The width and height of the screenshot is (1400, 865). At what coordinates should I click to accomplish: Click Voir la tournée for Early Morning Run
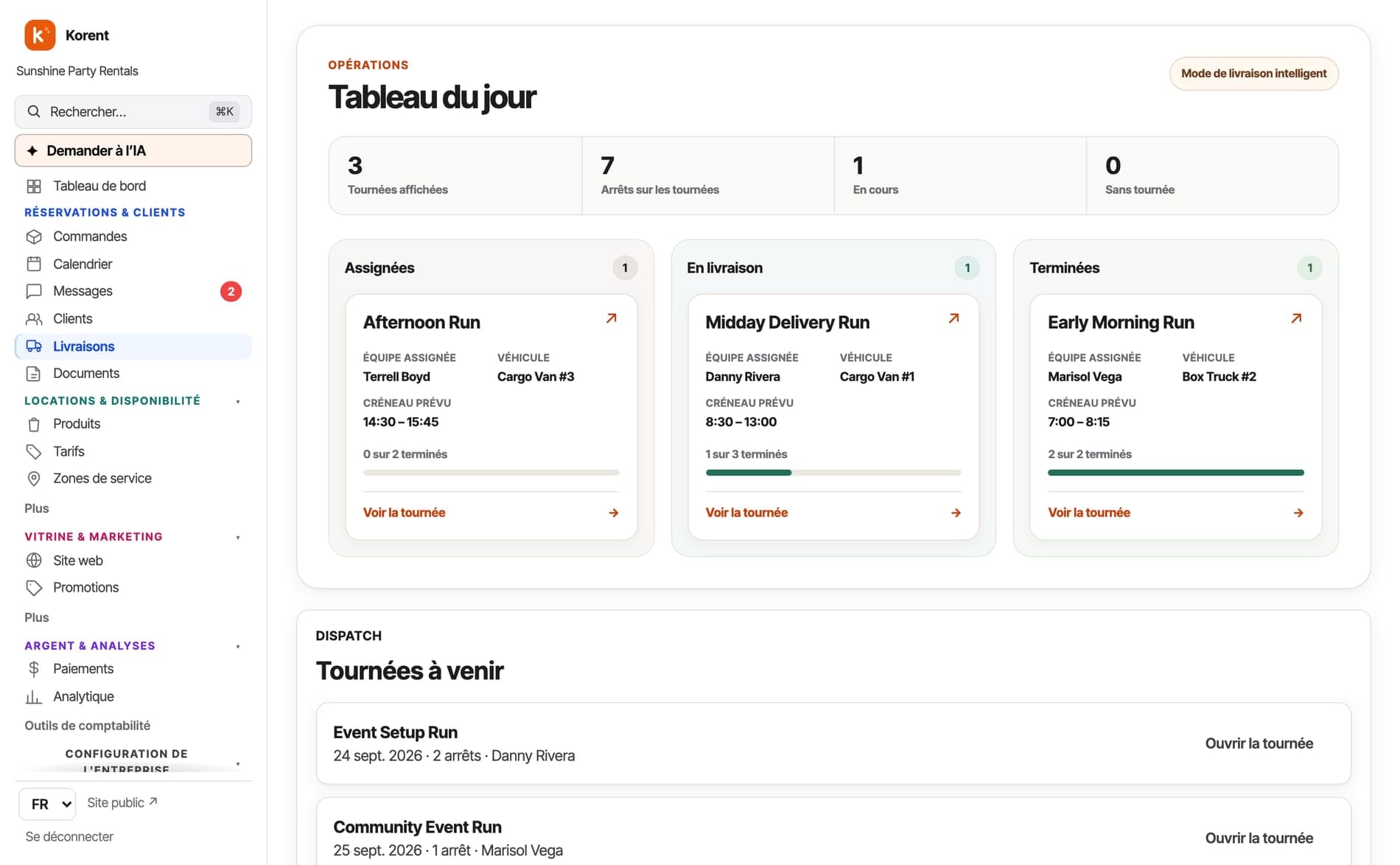point(1089,513)
